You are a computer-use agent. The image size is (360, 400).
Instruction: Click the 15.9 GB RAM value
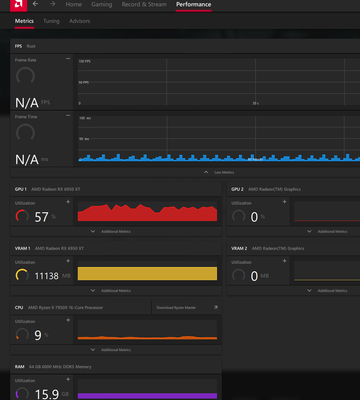point(52,394)
